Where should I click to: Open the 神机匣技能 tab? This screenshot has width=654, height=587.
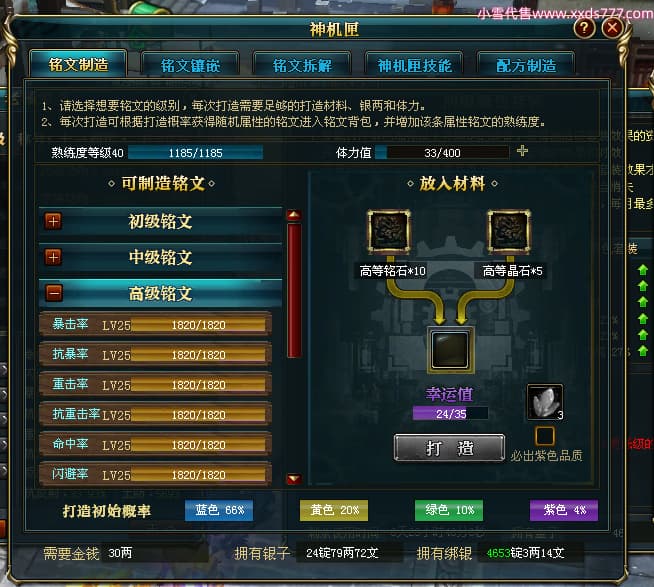(414, 65)
